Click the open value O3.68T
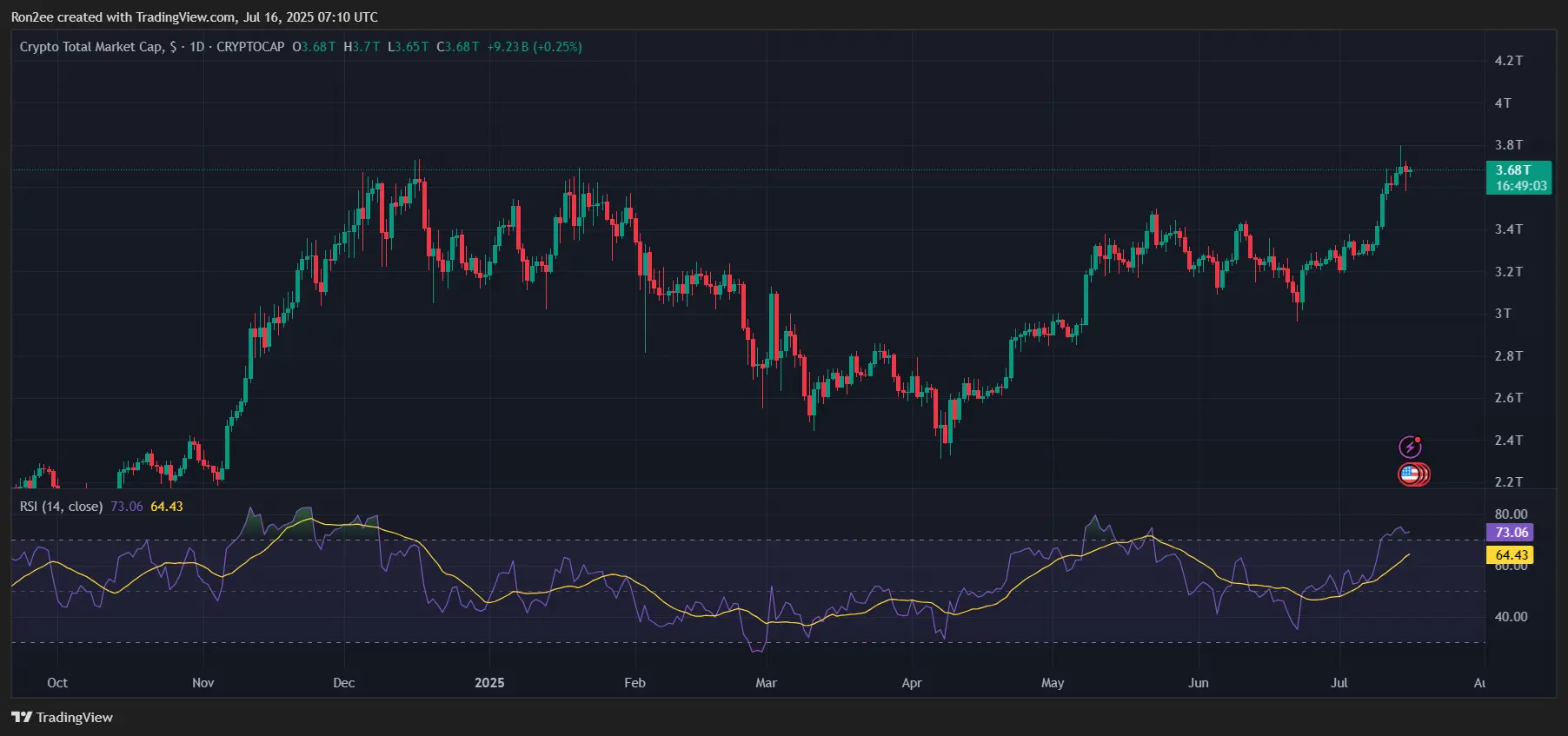 [314, 47]
